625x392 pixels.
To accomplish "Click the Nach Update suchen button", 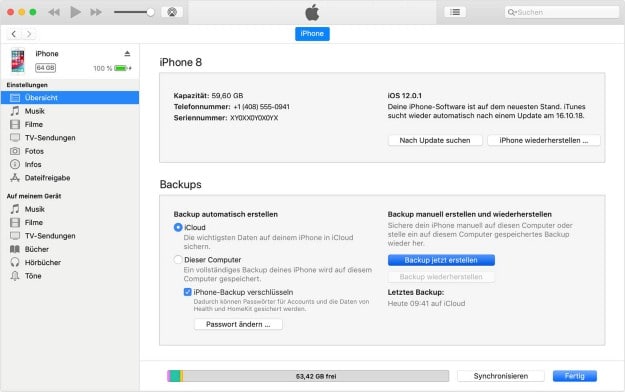I will [x=435, y=140].
